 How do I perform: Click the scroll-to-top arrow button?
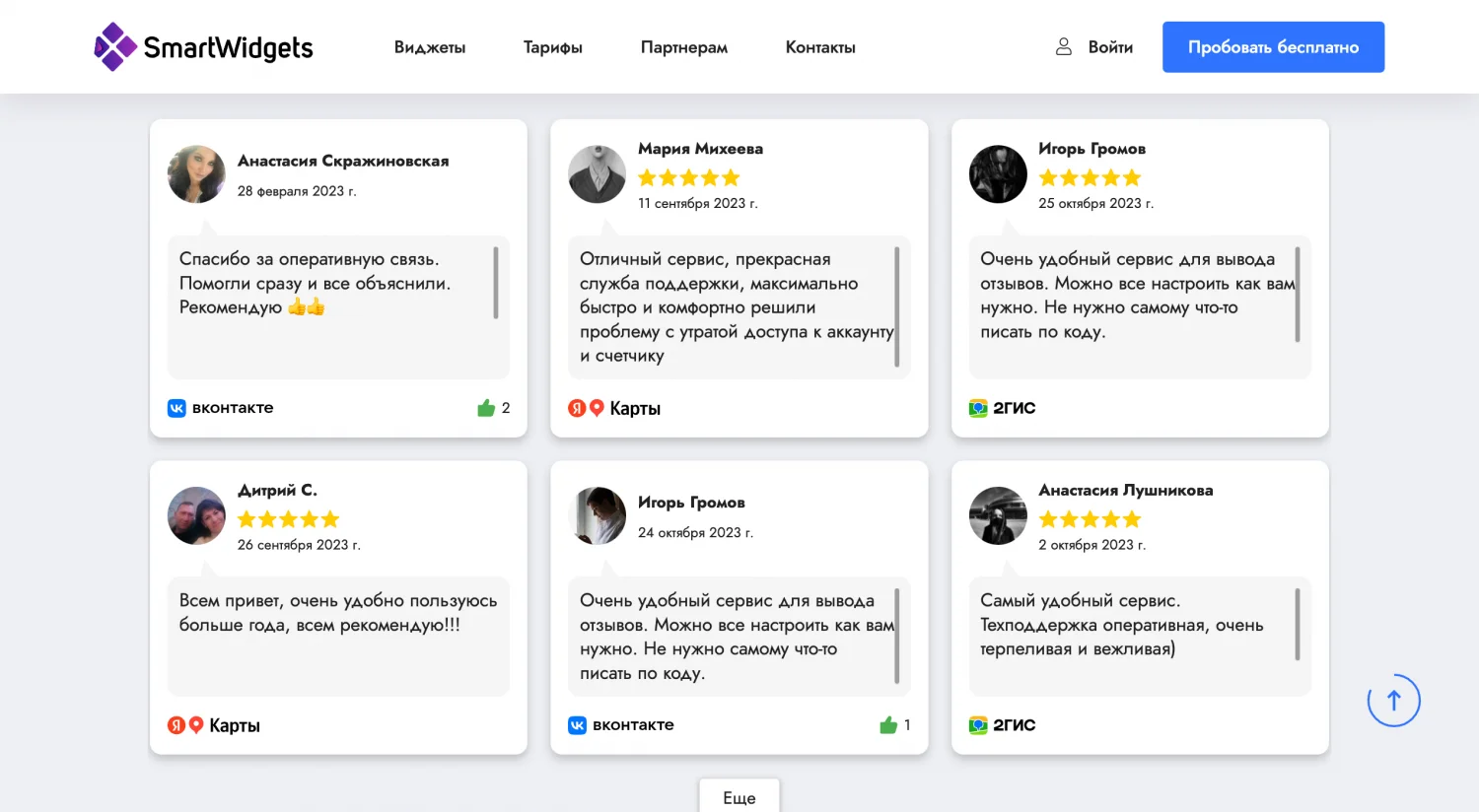click(x=1393, y=701)
